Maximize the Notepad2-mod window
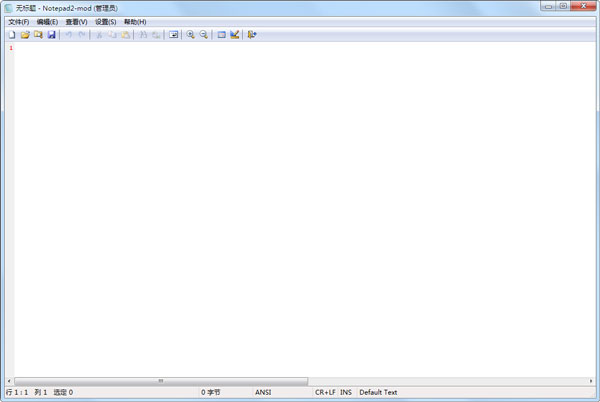This screenshot has height=402, width=600. click(563, 6)
